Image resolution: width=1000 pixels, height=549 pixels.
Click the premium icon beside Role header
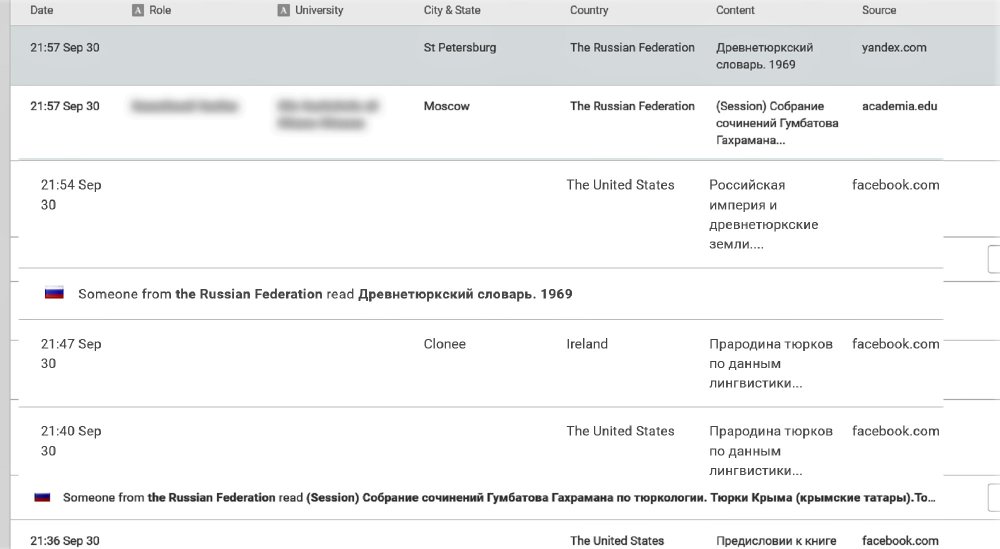[137, 11]
